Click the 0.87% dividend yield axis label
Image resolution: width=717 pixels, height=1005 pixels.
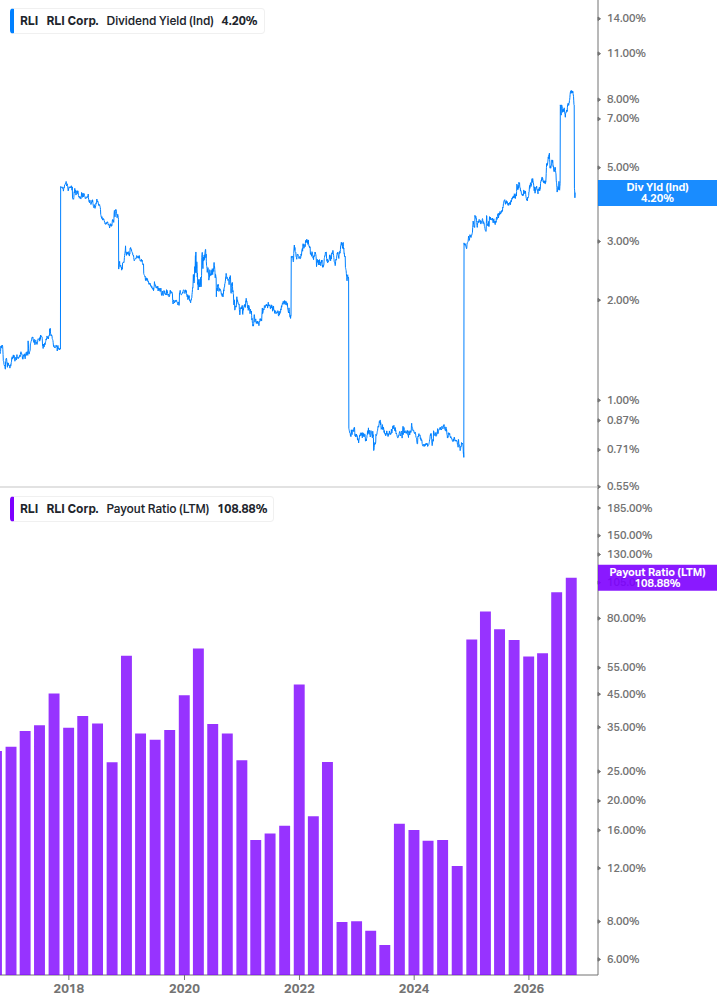pos(623,420)
